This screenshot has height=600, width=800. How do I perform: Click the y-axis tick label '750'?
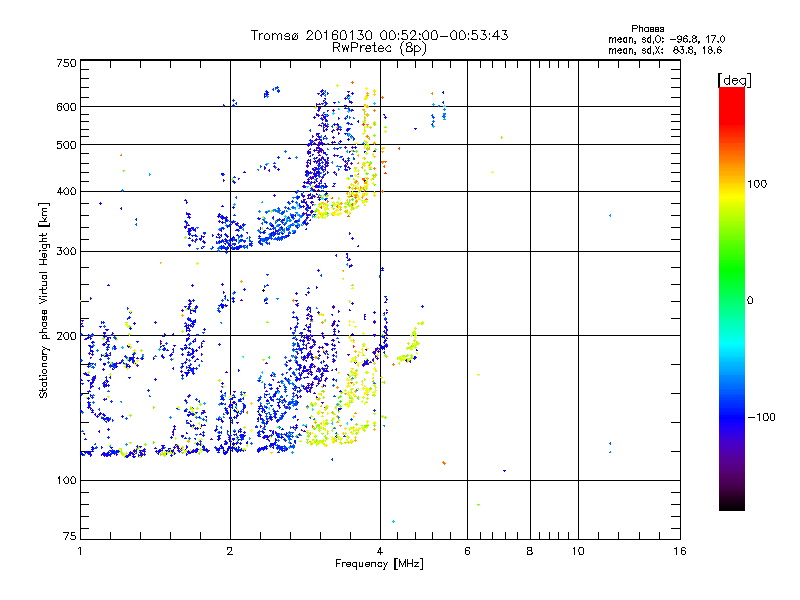coord(66,63)
